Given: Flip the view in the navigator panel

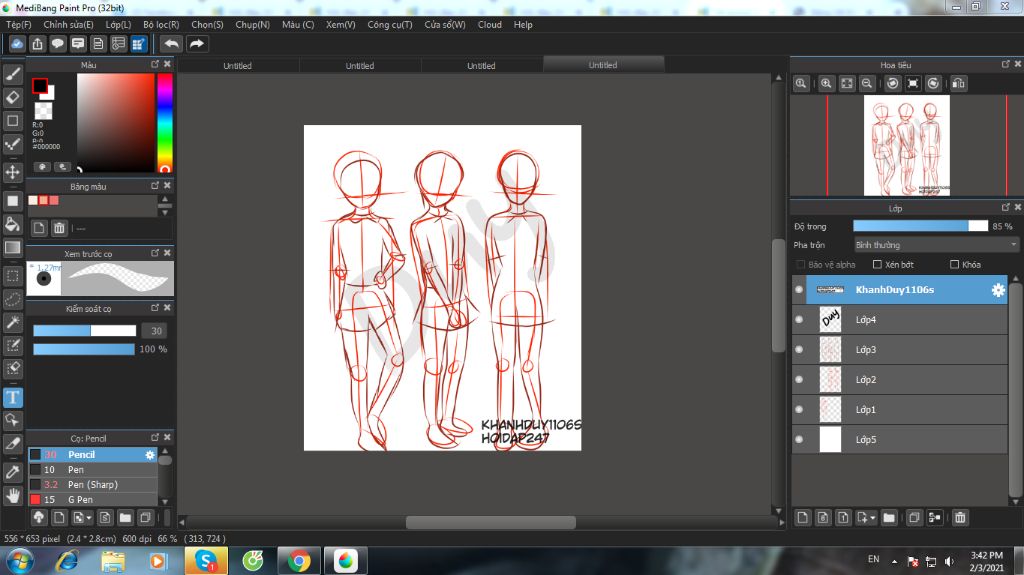Looking at the screenshot, I should point(958,84).
